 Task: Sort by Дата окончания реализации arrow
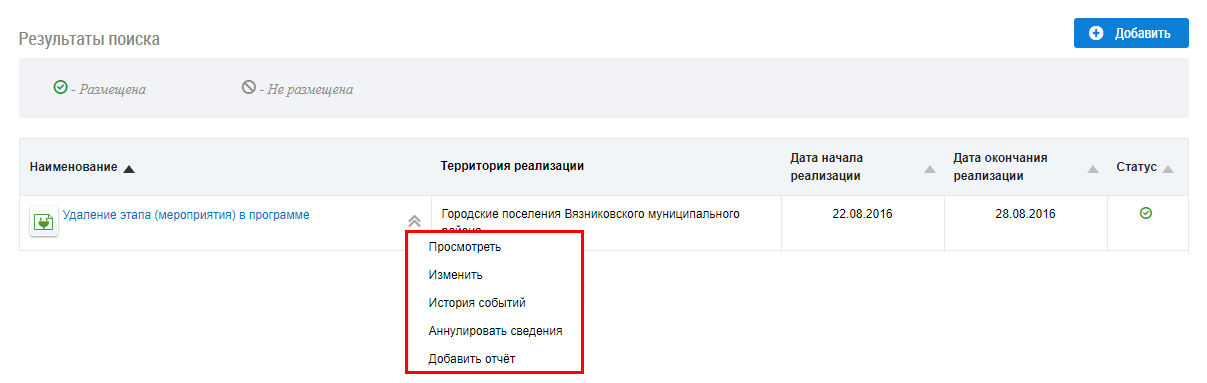tap(1093, 169)
